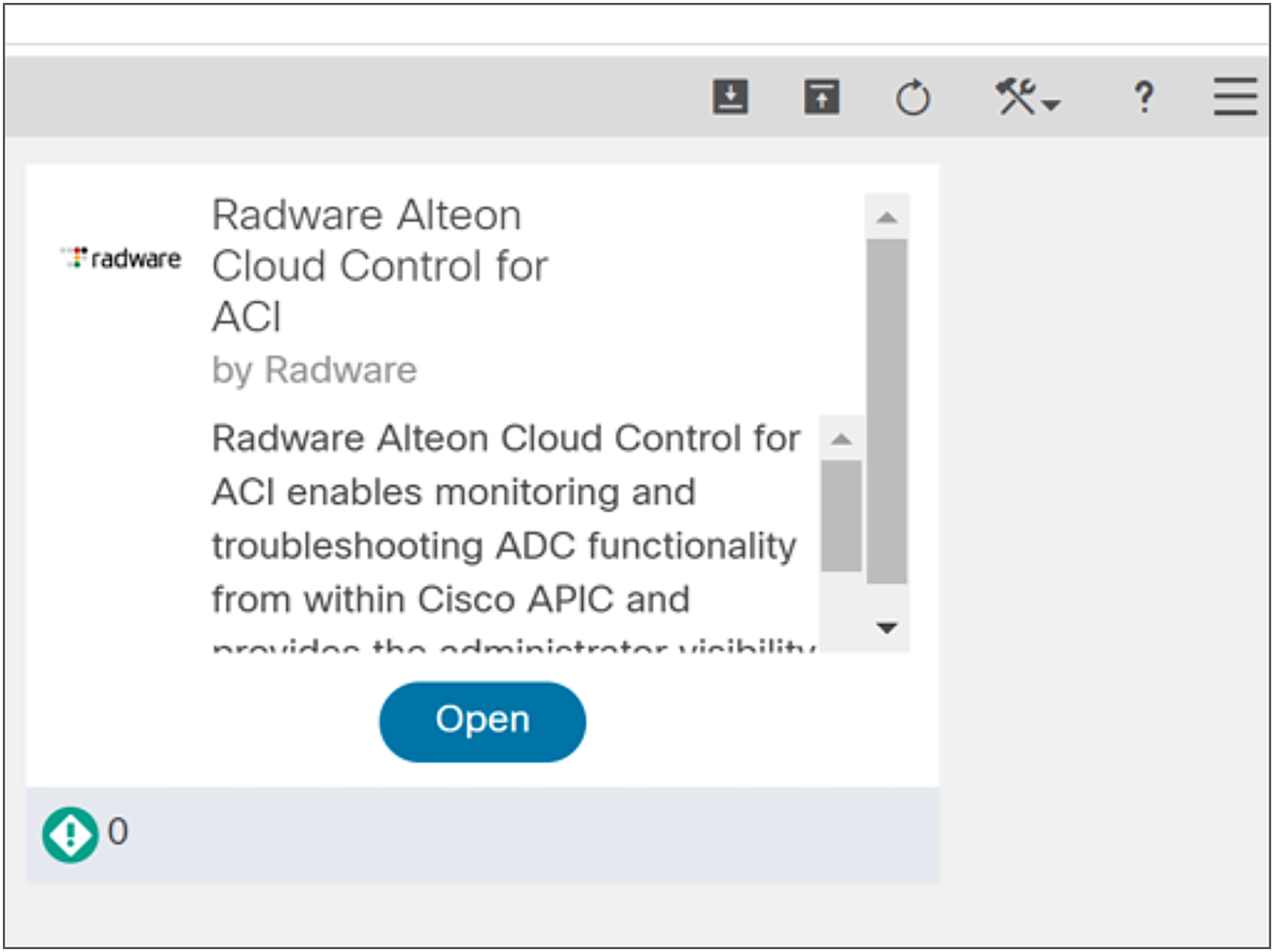Click outer scrollbar down arrow on card
This screenshot has height=952, width=1274.
pyautogui.click(x=886, y=627)
